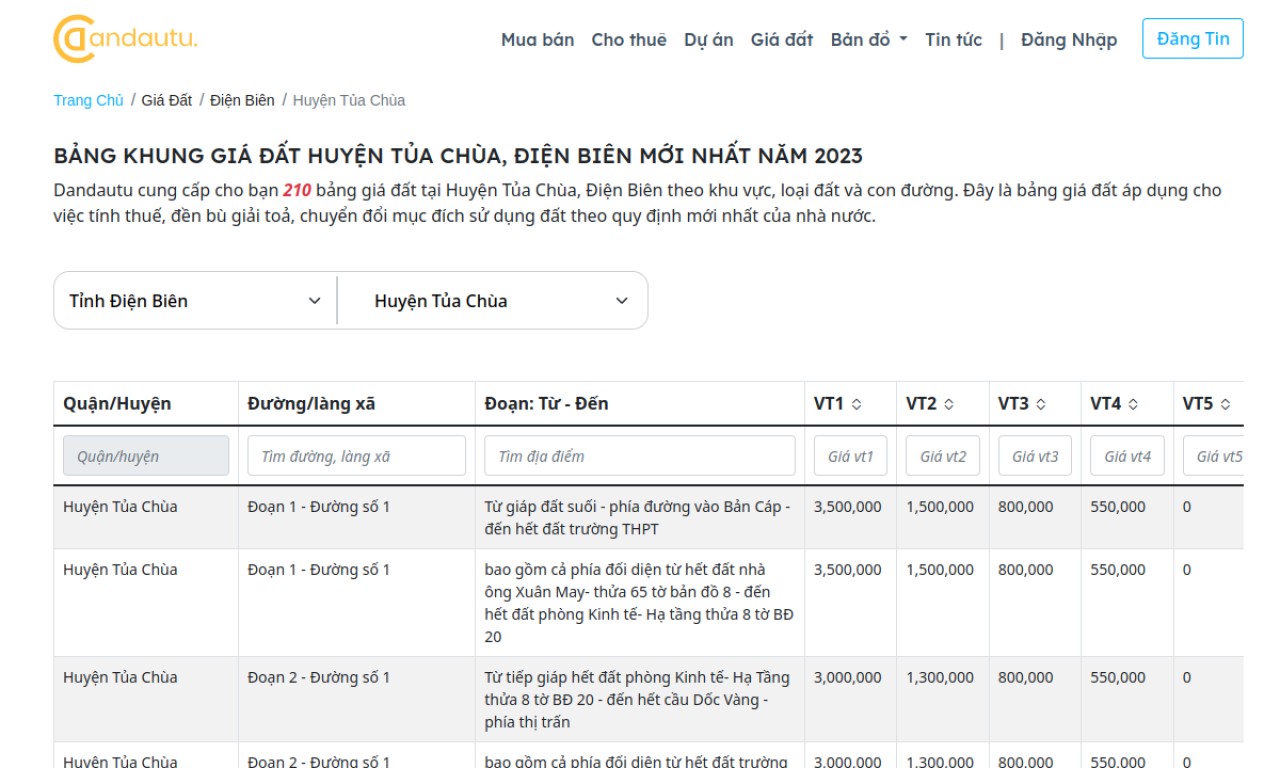Focus the Tìm đường, làng xã field
This screenshot has height=768, width=1280.
click(x=356, y=456)
